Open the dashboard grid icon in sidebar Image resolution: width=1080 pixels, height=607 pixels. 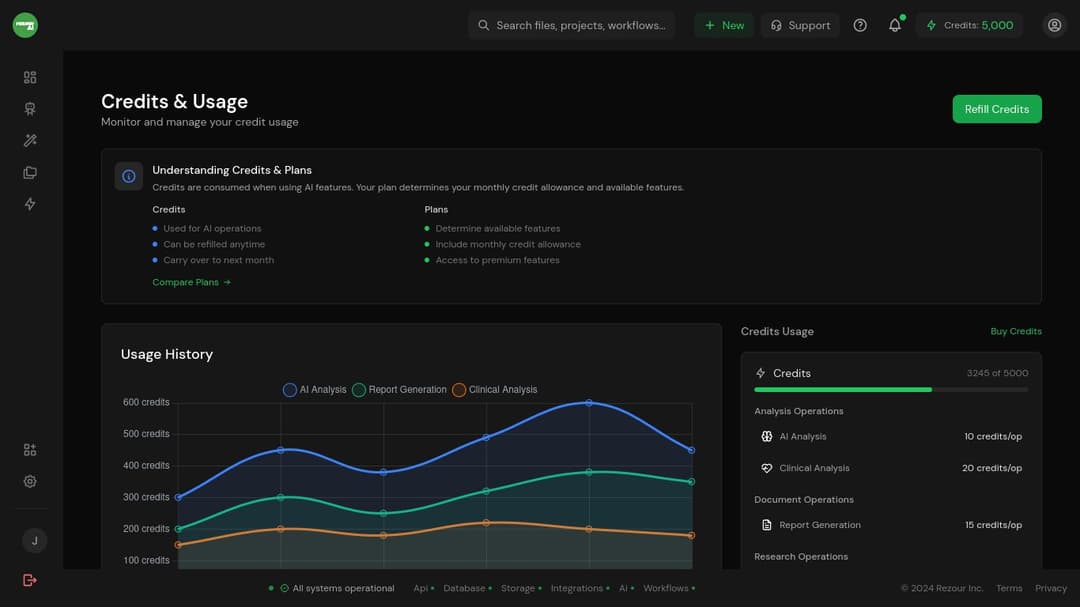(x=30, y=77)
